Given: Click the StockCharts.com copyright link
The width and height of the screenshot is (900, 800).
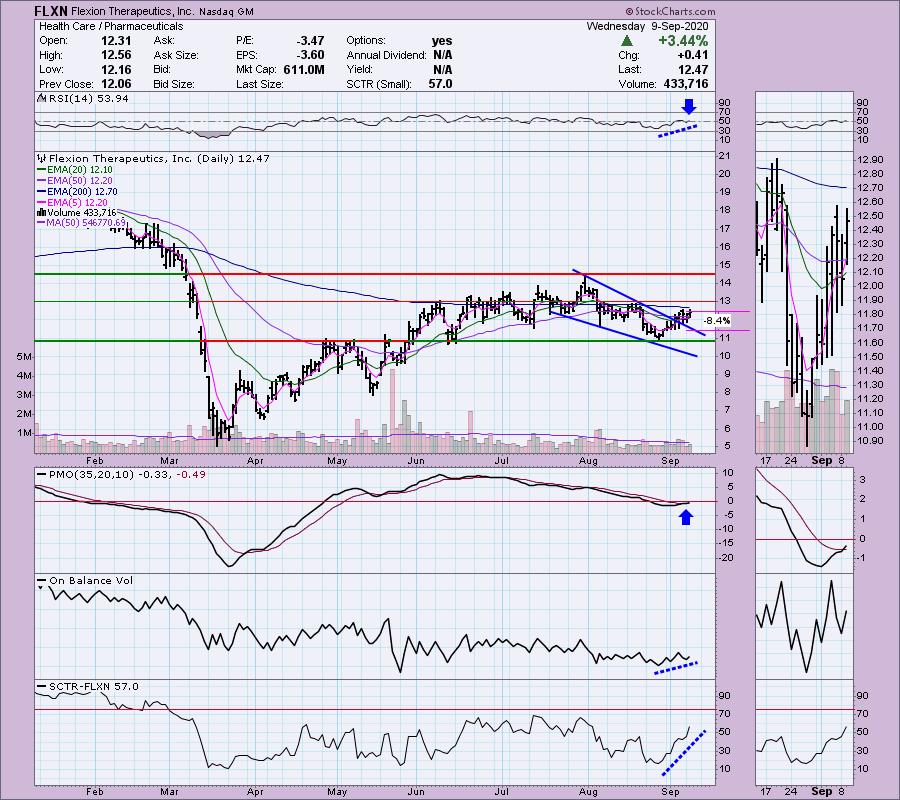Looking at the screenshot, I should click(x=670, y=11).
